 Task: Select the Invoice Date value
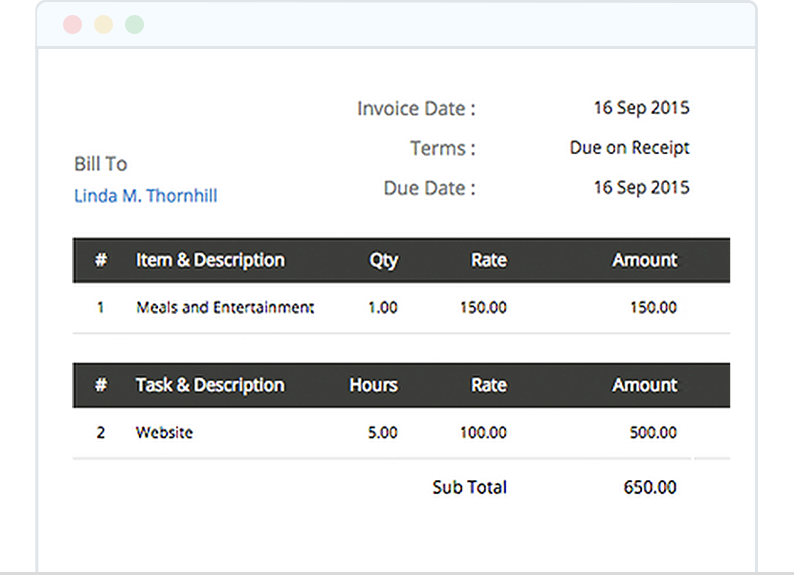[641, 108]
